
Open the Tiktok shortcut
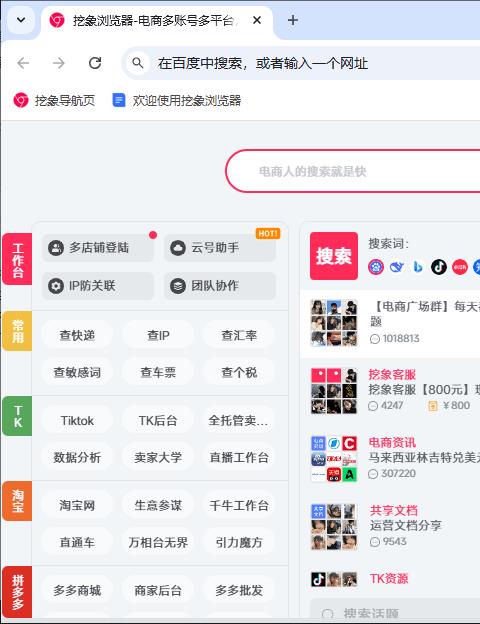[x=77, y=420]
